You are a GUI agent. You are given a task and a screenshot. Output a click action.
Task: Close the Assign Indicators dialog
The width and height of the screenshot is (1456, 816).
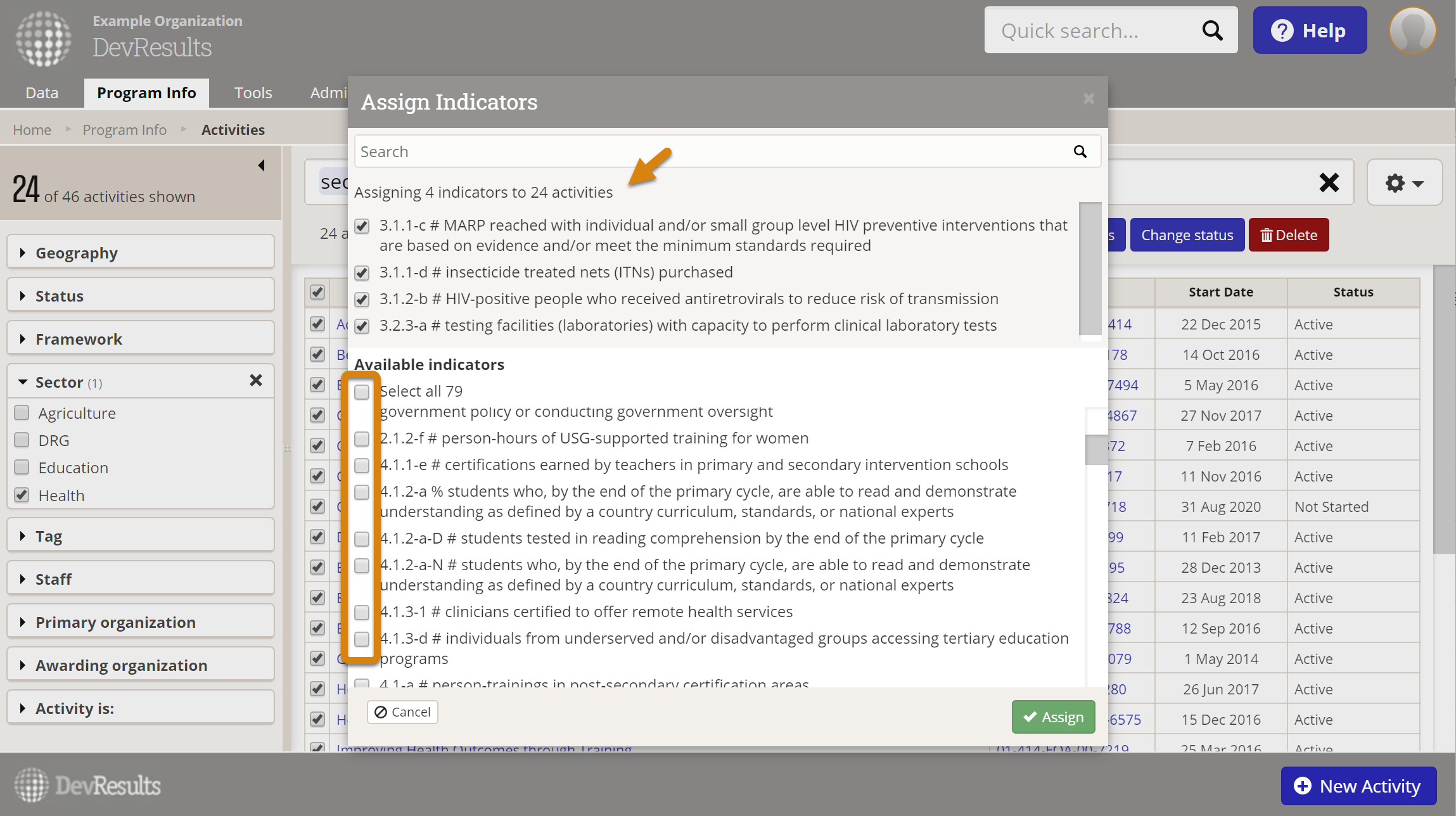1089,99
